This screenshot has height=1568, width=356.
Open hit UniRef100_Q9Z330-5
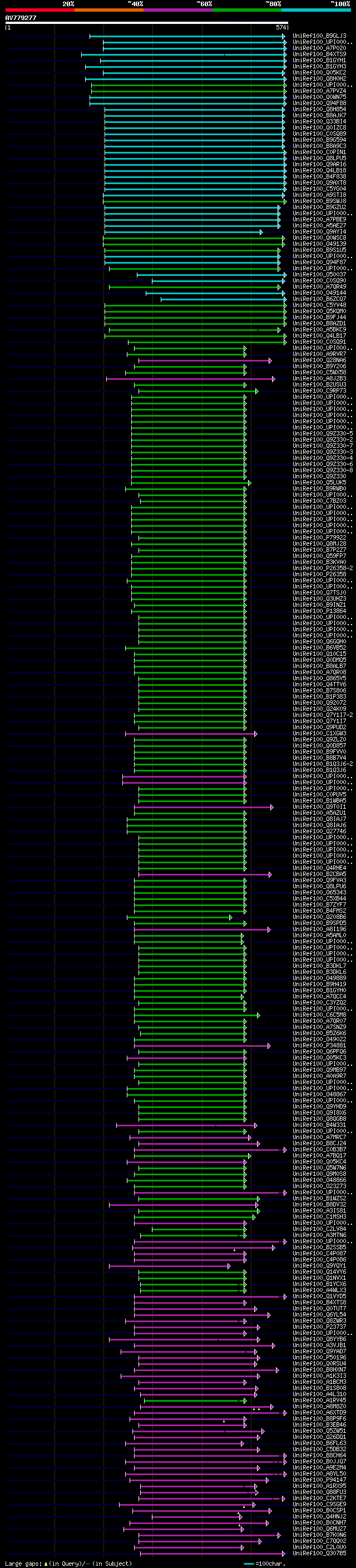tap(323, 433)
